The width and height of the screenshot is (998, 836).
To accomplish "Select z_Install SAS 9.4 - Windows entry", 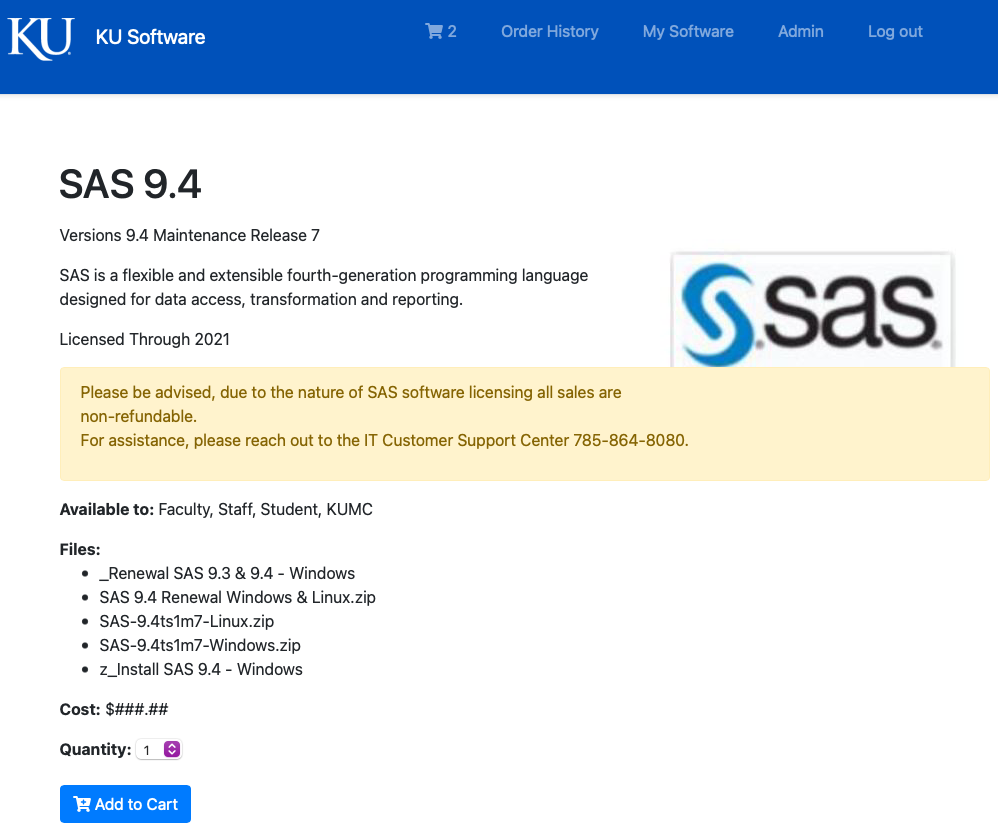I will pos(201,669).
